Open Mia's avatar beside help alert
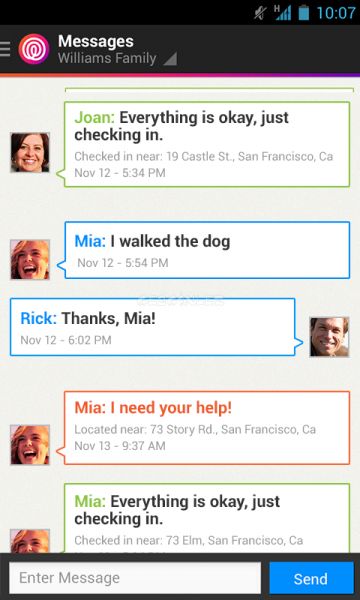Image resolution: width=360 pixels, height=600 pixels. (30, 445)
